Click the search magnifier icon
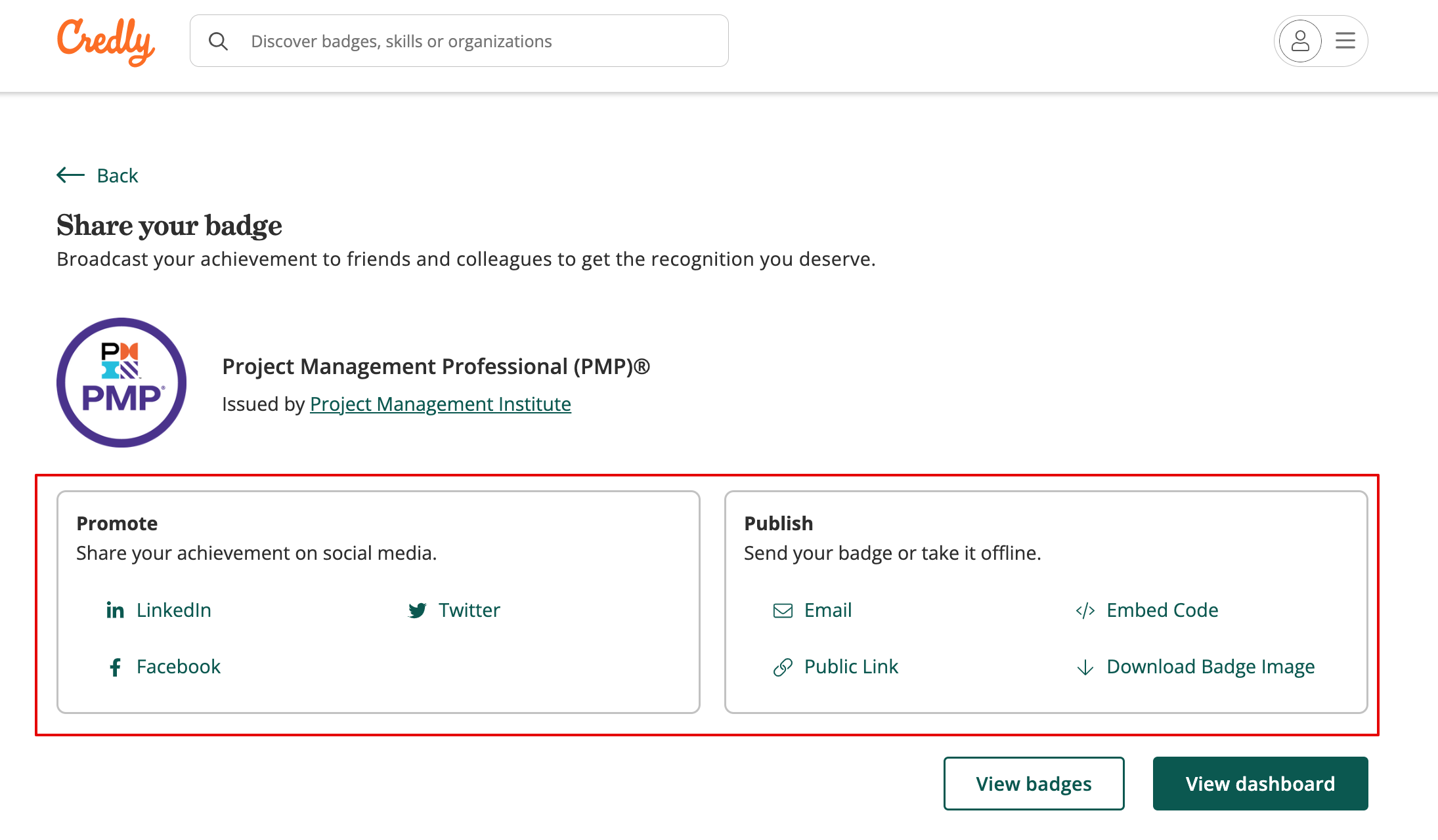The image size is (1438, 840). click(218, 41)
